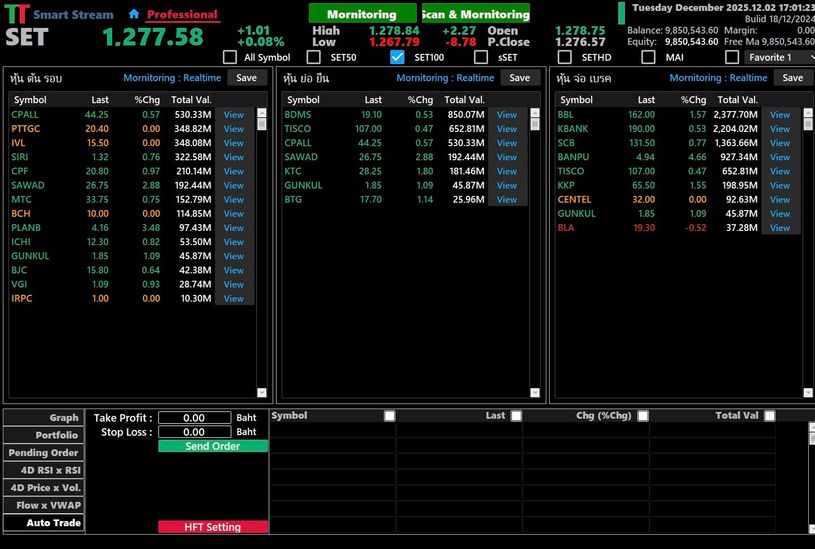Select the Flow x VWAP tab
Image resolution: width=815 pixels, height=549 pixels.
42,505
